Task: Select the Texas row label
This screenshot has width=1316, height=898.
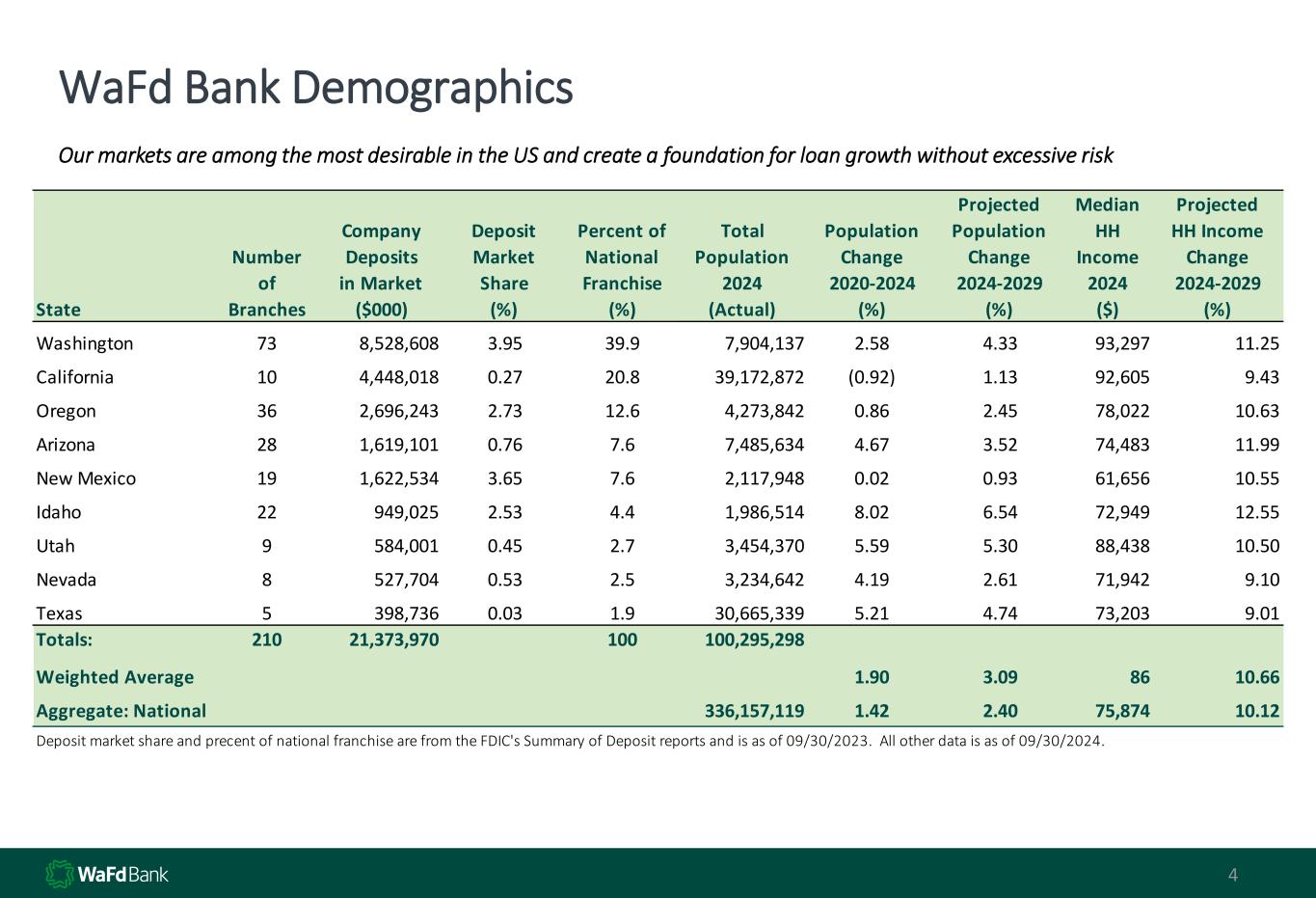Action: (59, 613)
